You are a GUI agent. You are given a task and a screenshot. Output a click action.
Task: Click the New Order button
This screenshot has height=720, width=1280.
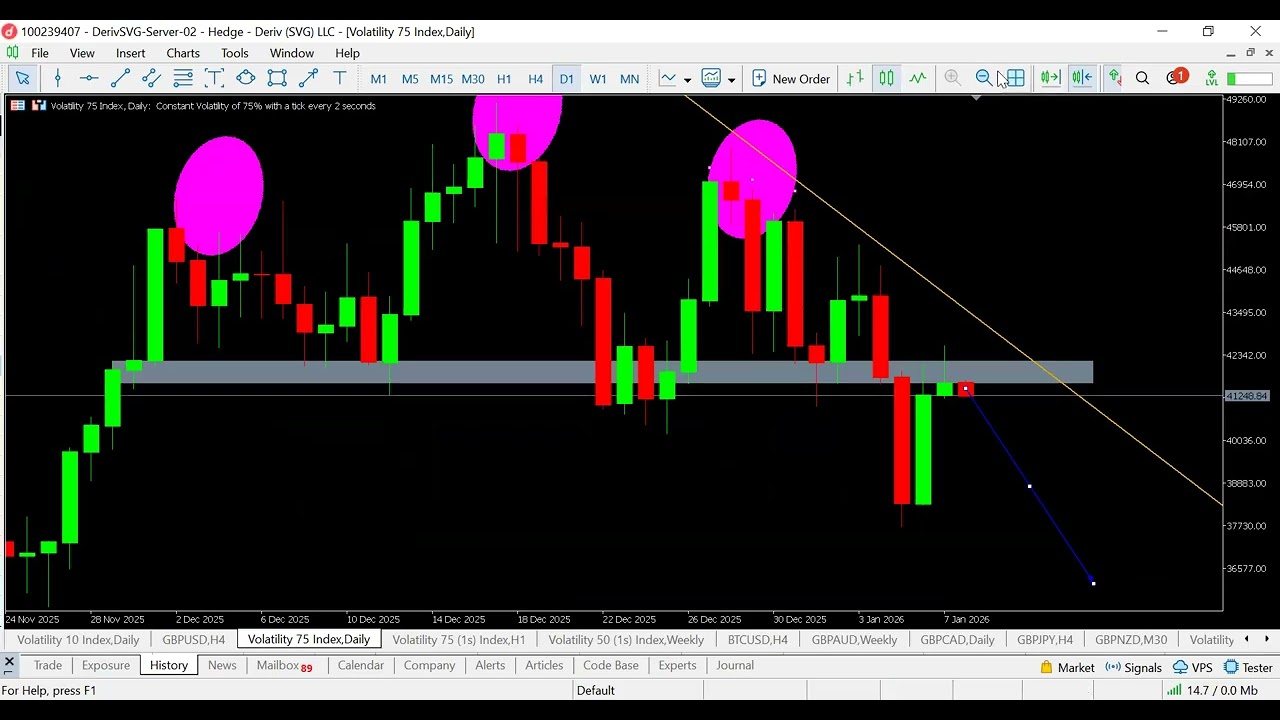click(x=791, y=79)
